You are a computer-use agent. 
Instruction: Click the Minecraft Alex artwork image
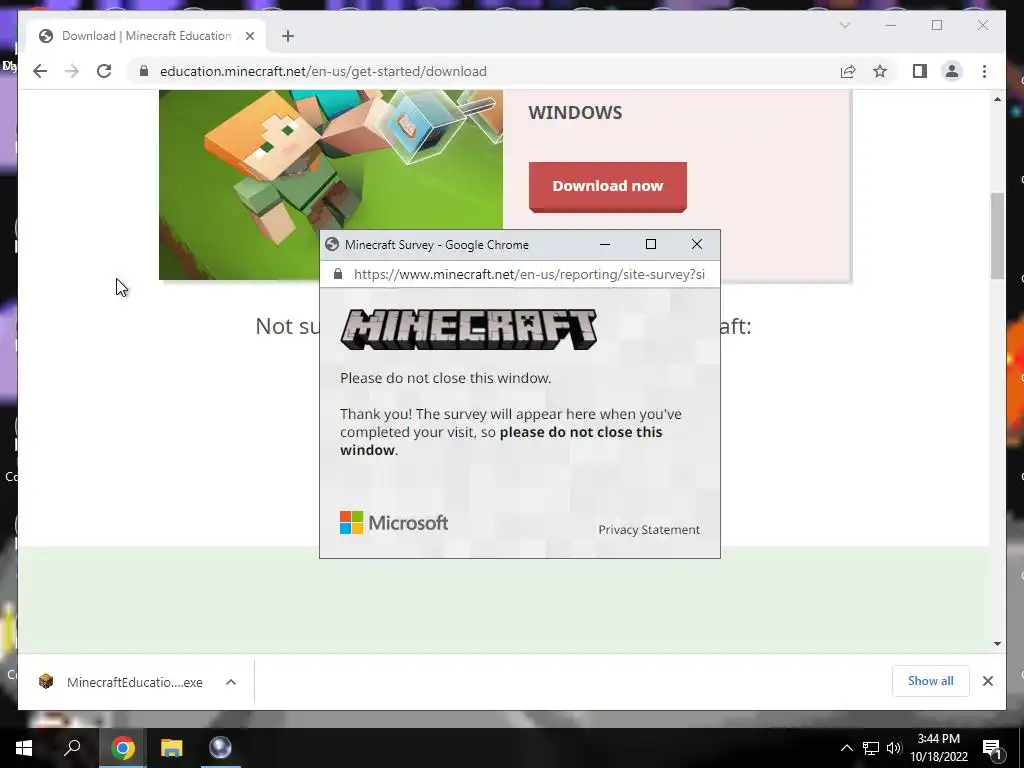[x=331, y=185]
